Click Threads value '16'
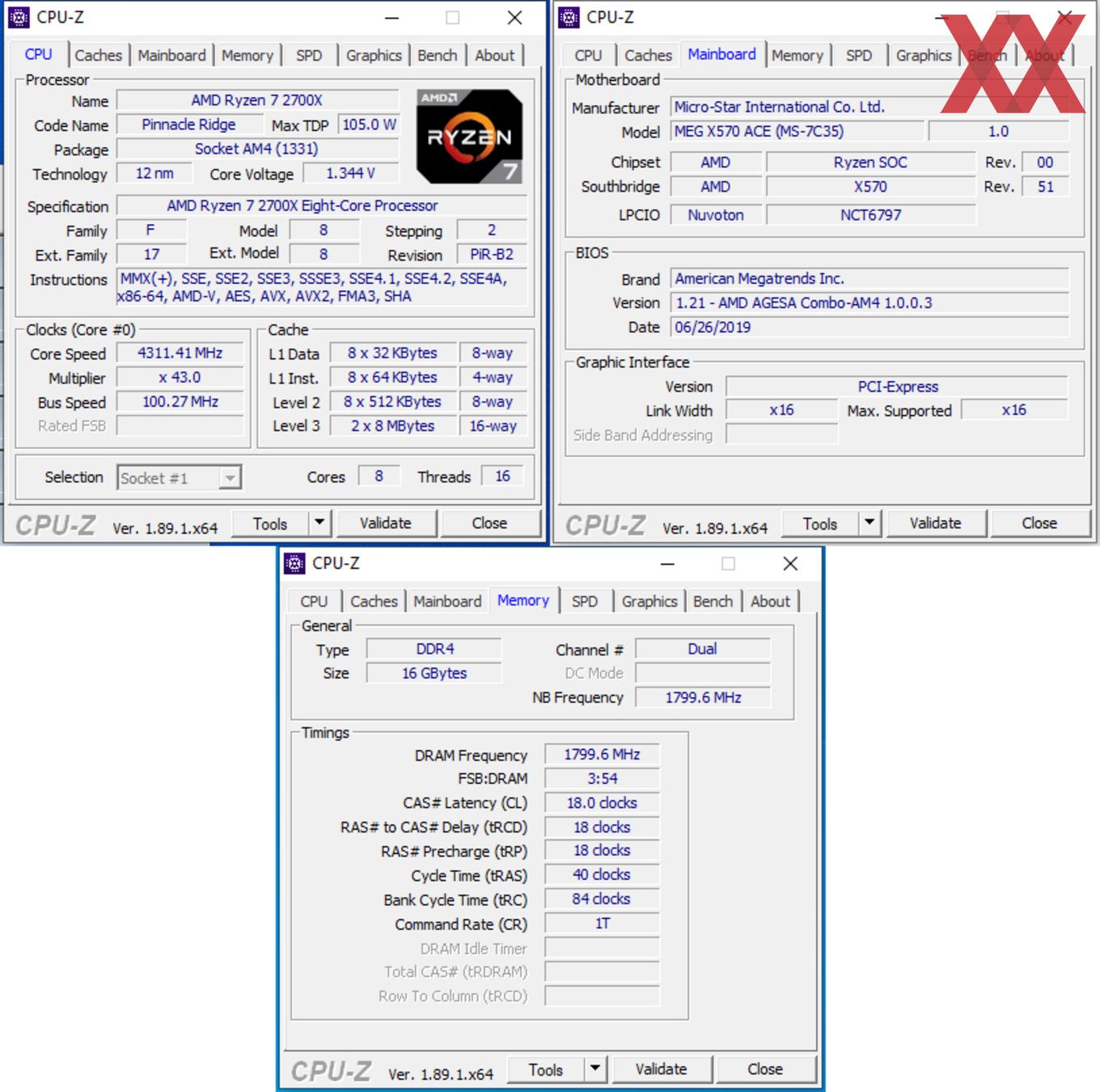 502,476
